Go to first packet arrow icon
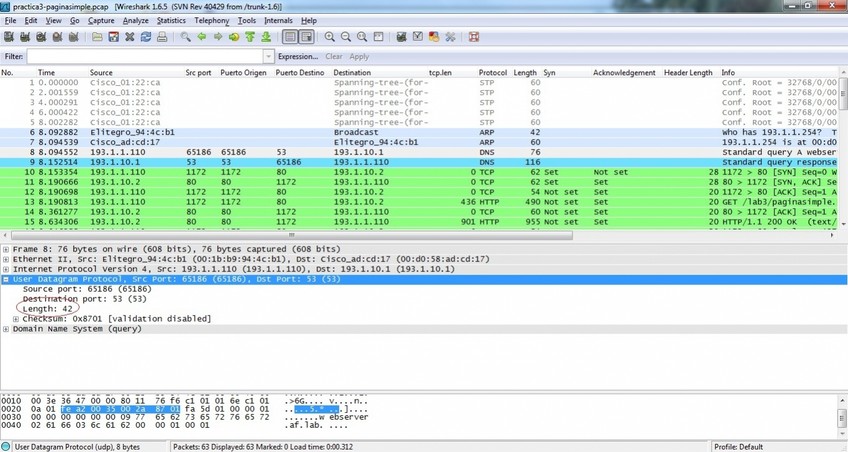Screen dimensions: 848x452 tap(251, 37)
